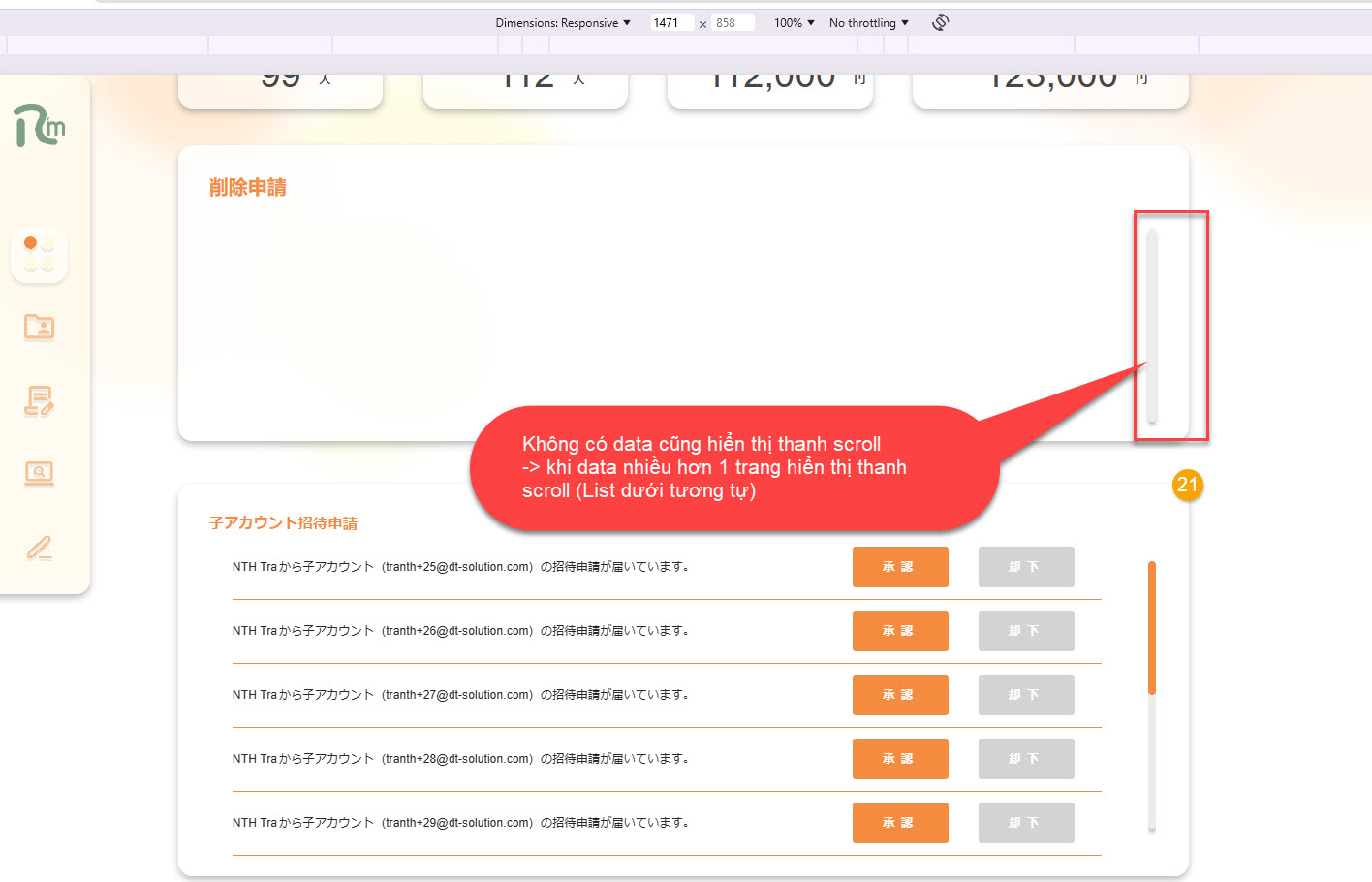Approve invitation for tranth+25 account
This screenshot has height=882, width=1372.
(899, 567)
